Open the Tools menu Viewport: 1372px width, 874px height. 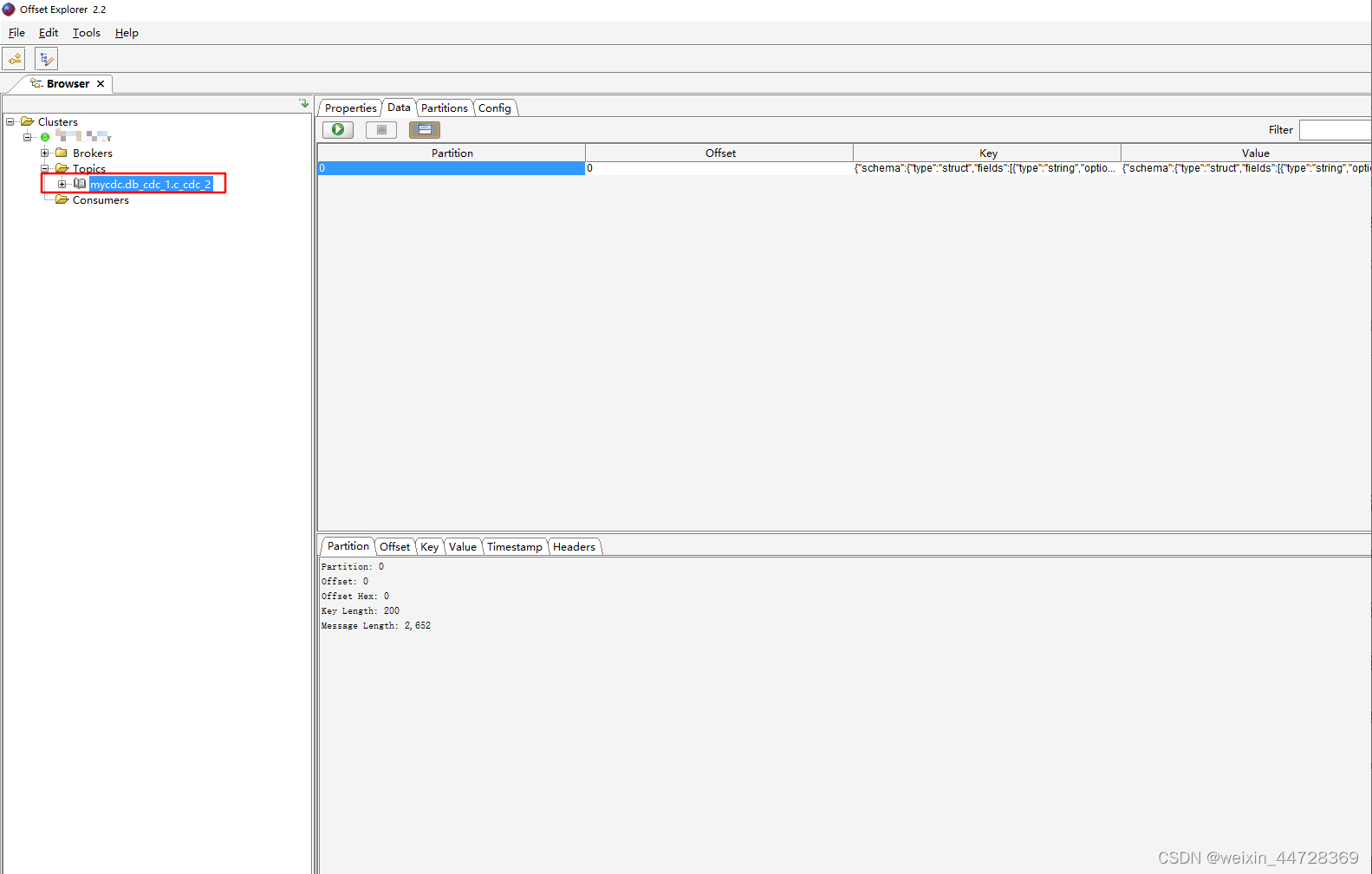[x=87, y=33]
